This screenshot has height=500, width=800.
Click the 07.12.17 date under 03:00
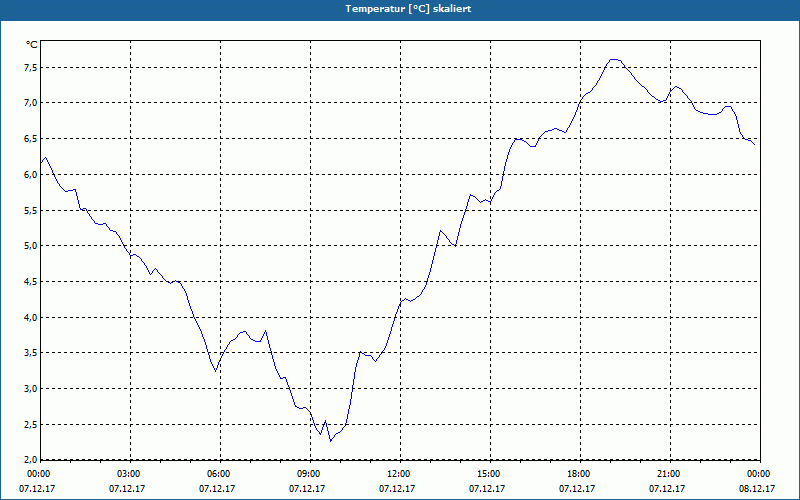pyautogui.click(x=127, y=489)
